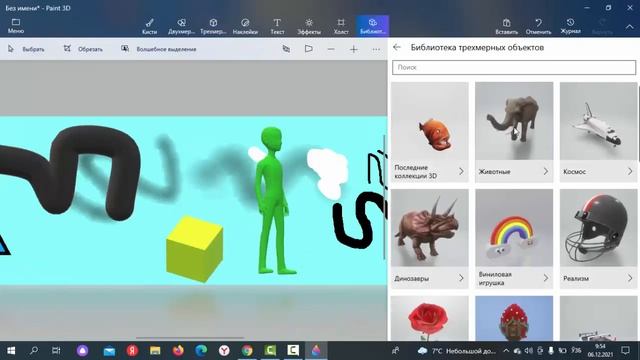Viewport: 640px width, 360px height.
Task: Open the Холст canvas tab
Action: pos(341,26)
